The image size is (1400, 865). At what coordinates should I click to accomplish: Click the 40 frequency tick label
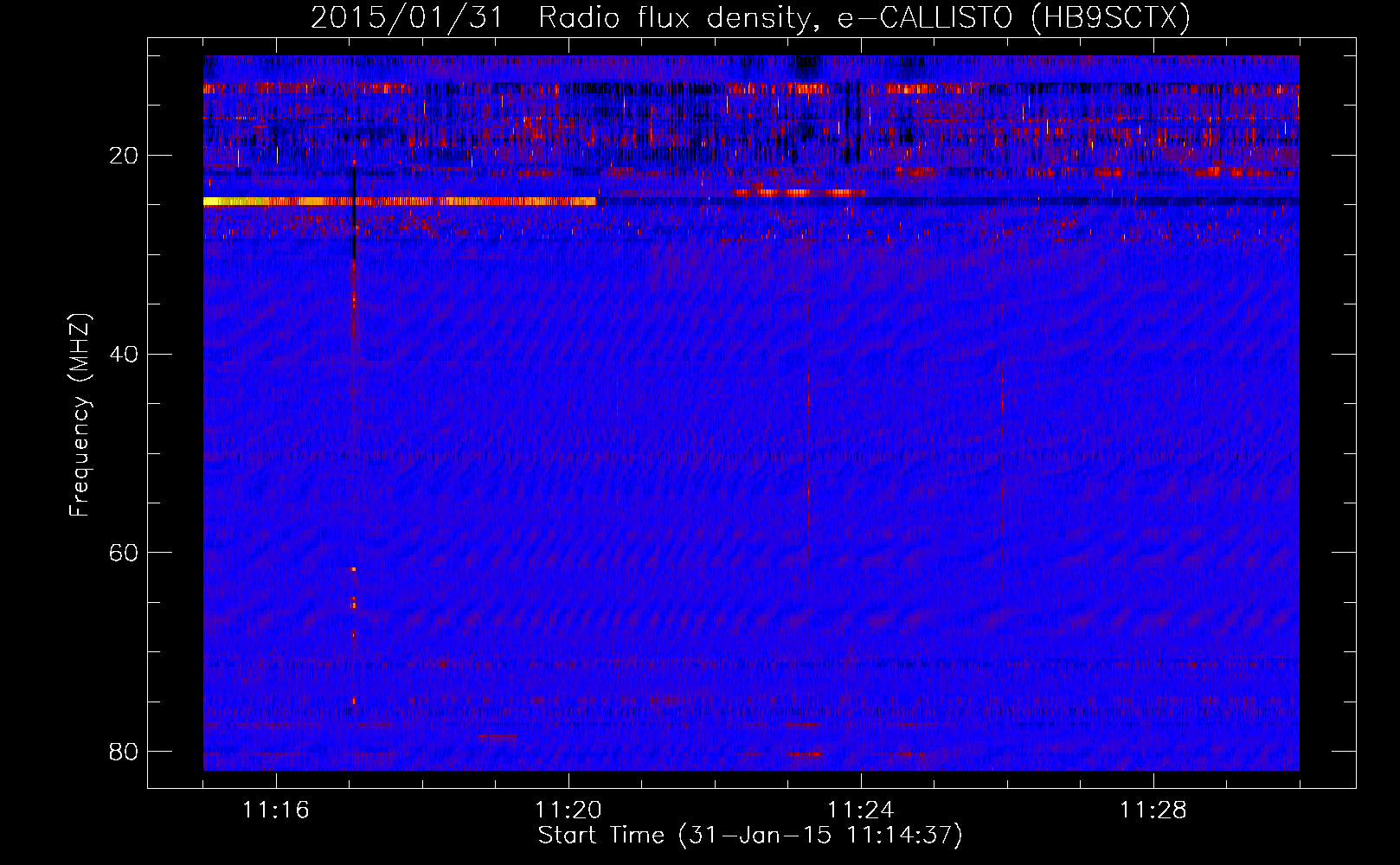pos(124,354)
